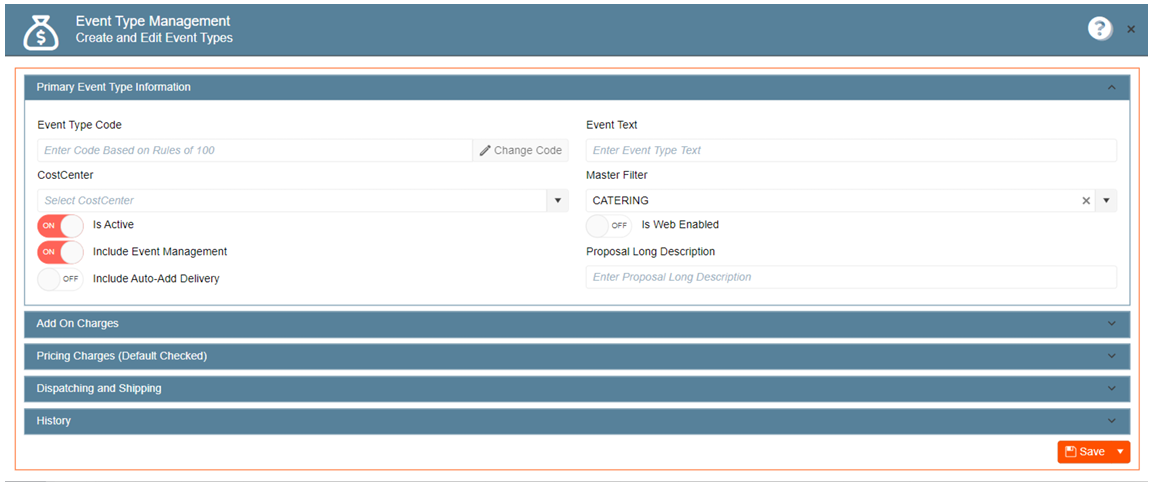Enable Include Auto-Add Delivery toggle

(60, 279)
